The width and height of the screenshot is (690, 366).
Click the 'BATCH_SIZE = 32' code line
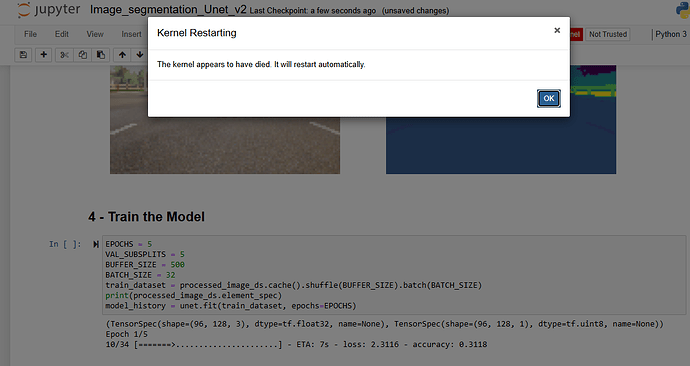(x=140, y=275)
